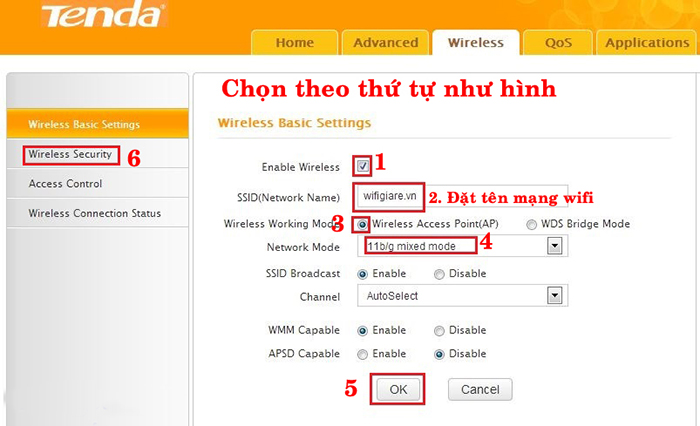The image size is (700, 426).
Task: Click the Network Mode dropdown arrow
Action: point(554,246)
